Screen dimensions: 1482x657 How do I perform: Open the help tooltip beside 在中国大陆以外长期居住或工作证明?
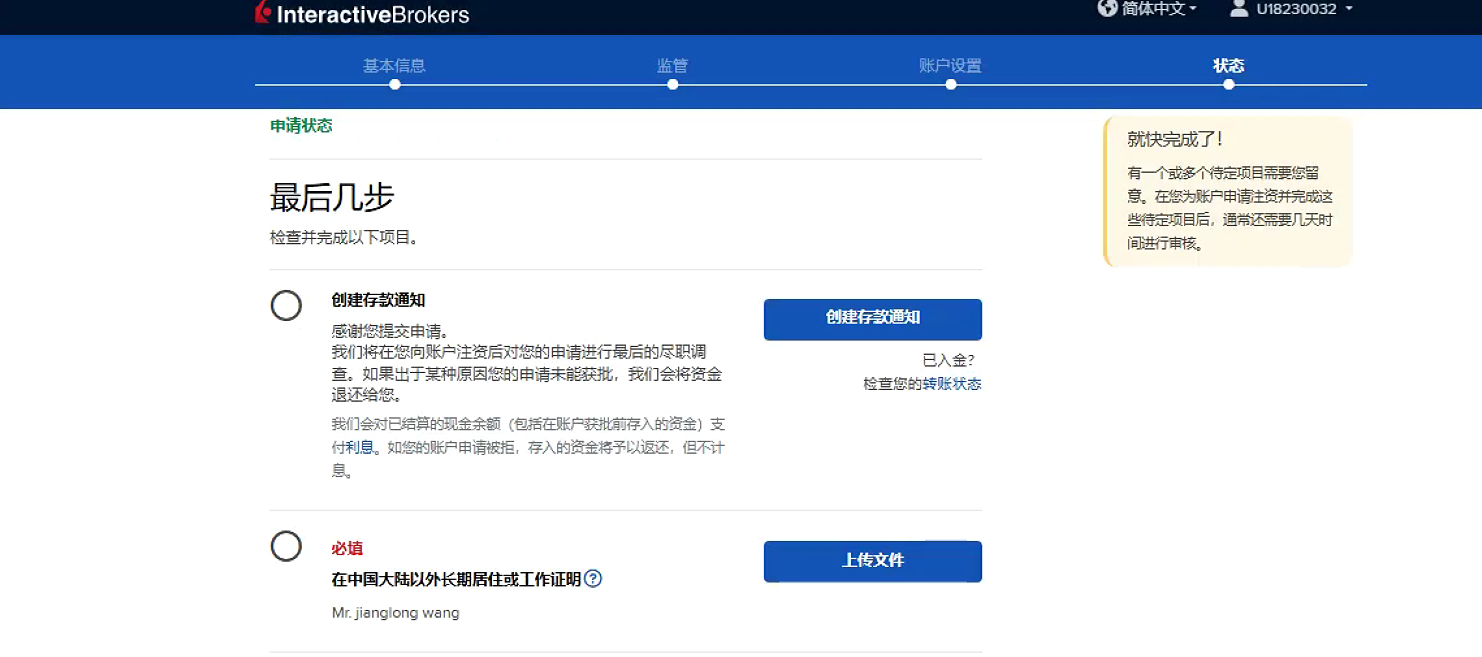[593, 579]
